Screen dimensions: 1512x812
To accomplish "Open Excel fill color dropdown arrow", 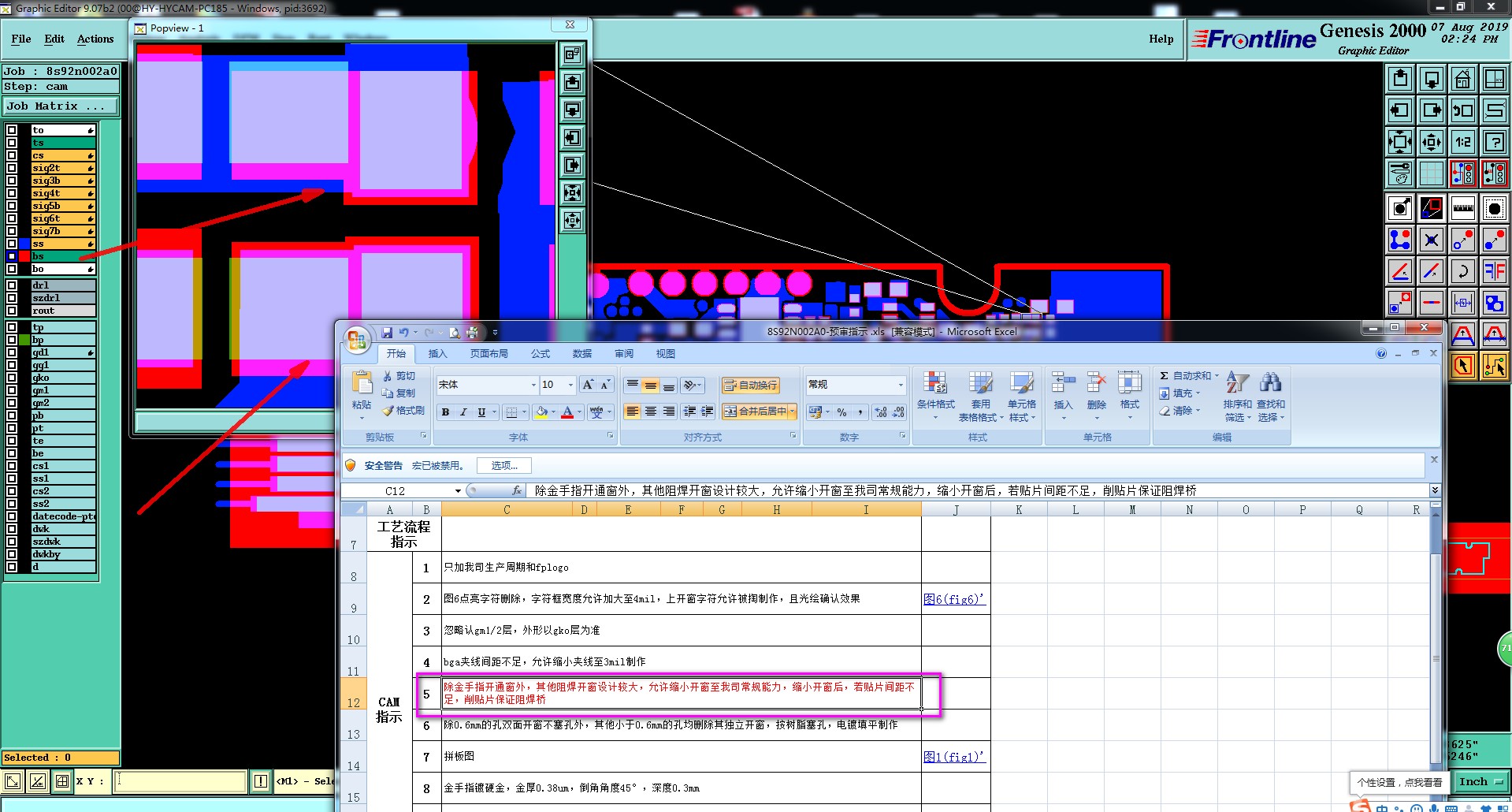I will click(x=553, y=412).
